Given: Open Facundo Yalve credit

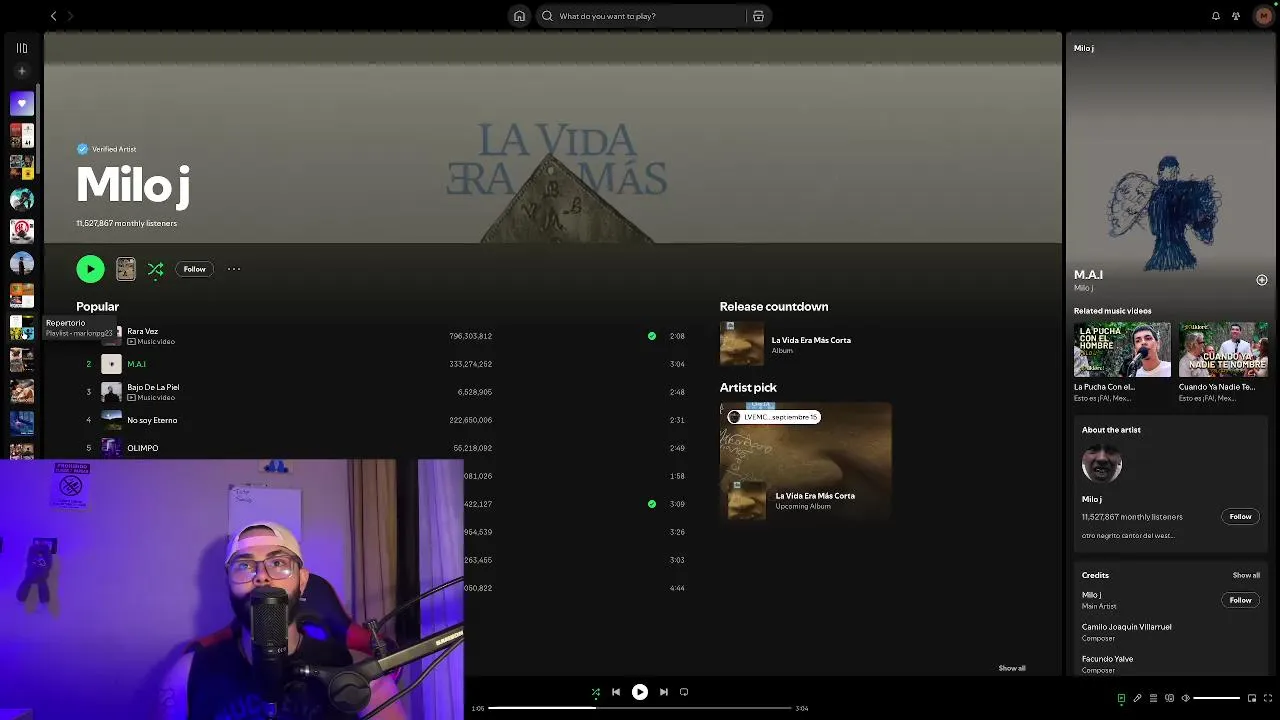Looking at the screenshot, I should click(x=1107, y=659).
